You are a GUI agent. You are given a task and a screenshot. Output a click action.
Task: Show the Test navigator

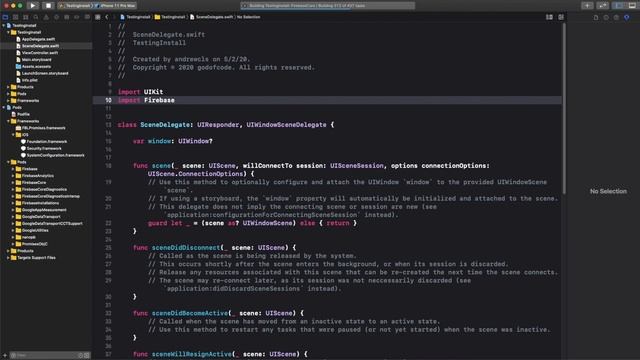click(x=56, y=17)
